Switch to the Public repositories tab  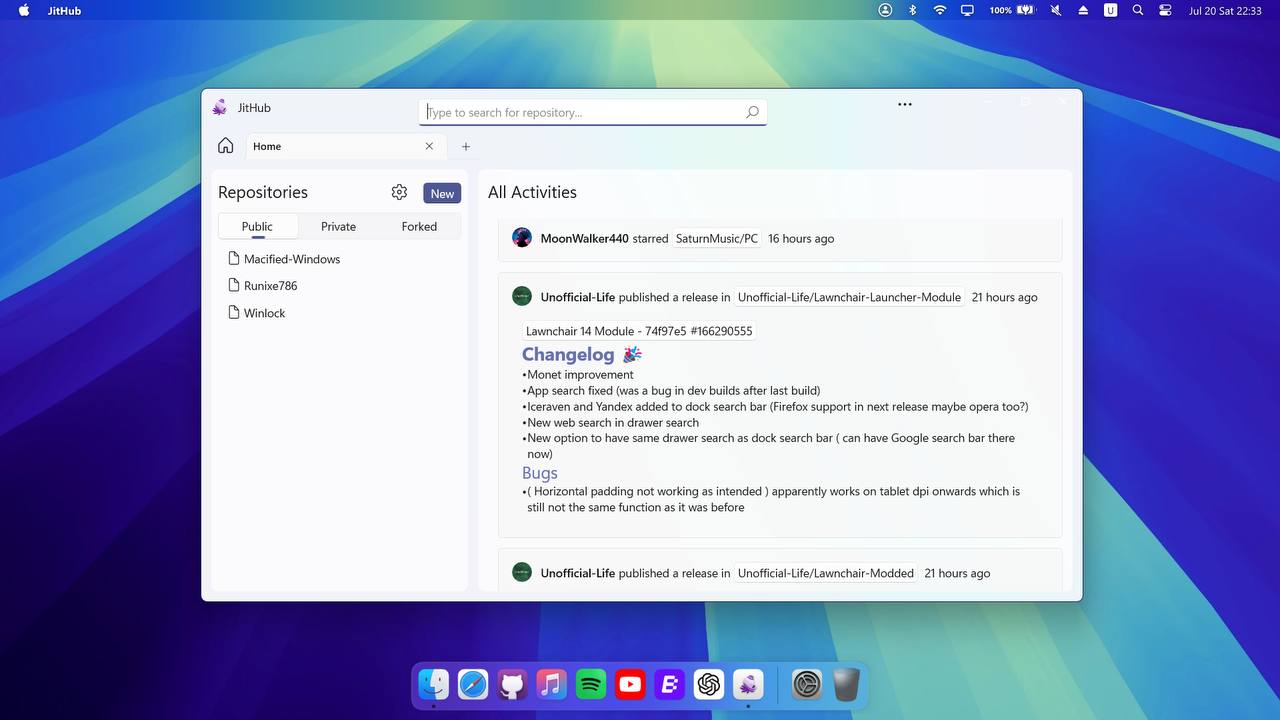click(257, 226)
